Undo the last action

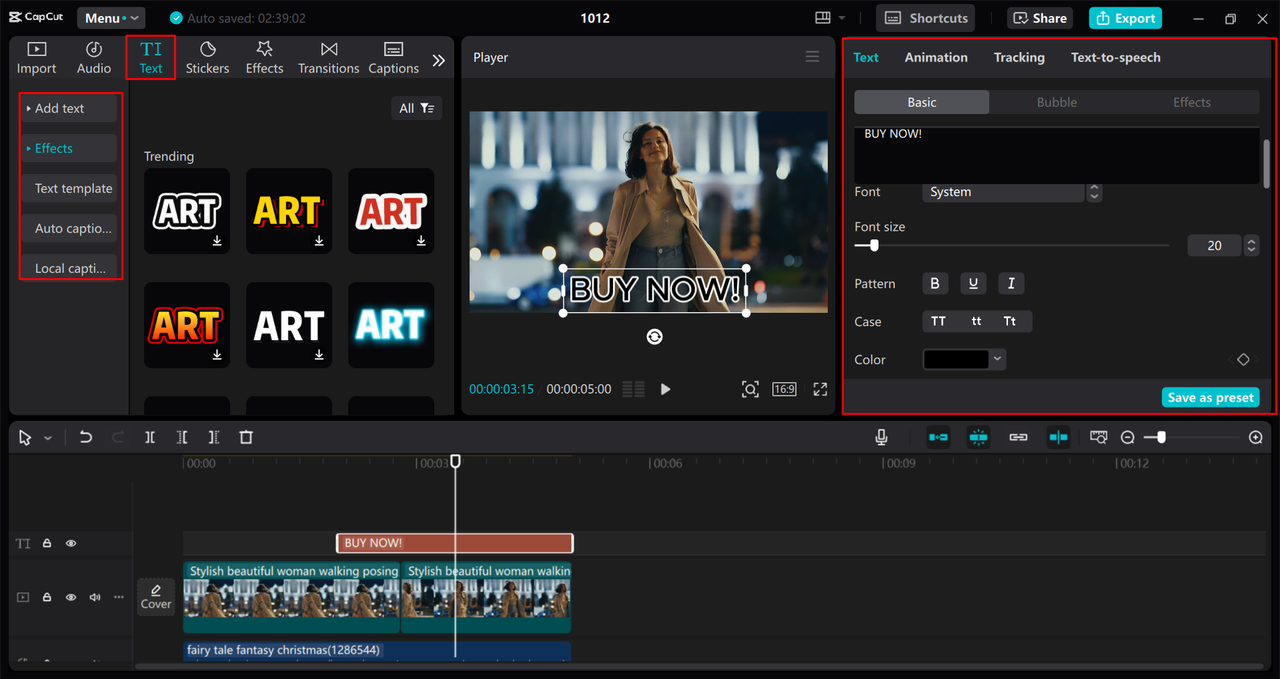click(x=86, y=437)
